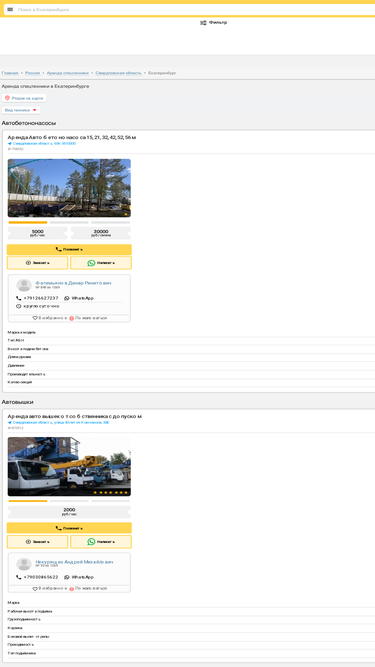Image resolution: width=375 pixels, height=667 pixels.
Task: Open the Аренда Автобетононасоса listing title
Action: point(72,137)
